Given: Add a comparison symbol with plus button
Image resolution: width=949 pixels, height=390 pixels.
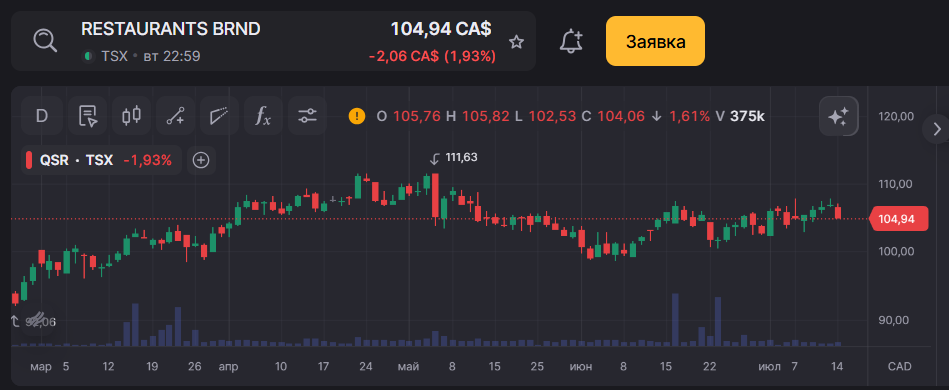Looking at the screenshot, I should click(201, 160).
